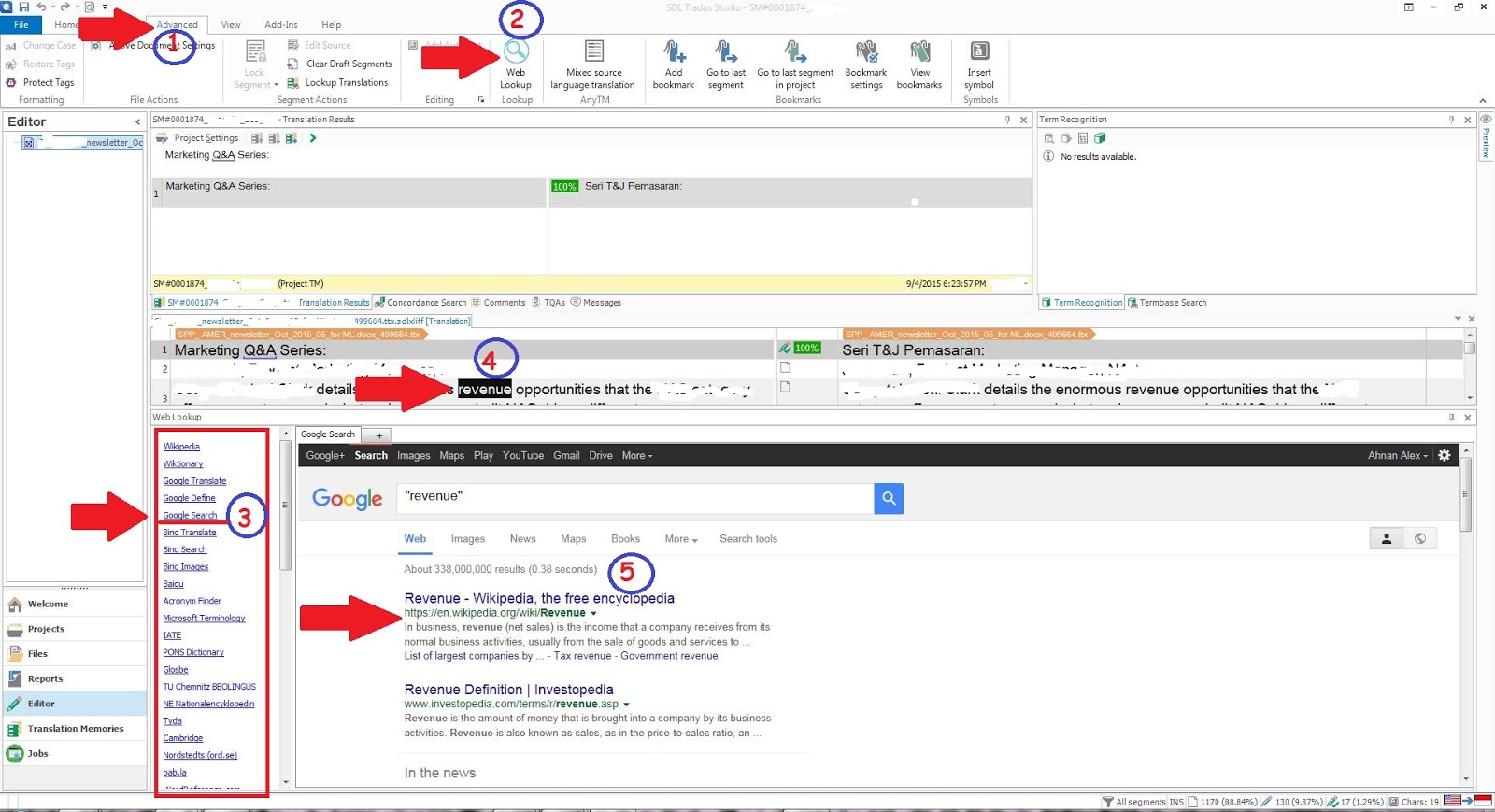Screen dimensions: 1495x812
Task: Click green termbase icon in Term Recognition
Action: point(1100,138)
